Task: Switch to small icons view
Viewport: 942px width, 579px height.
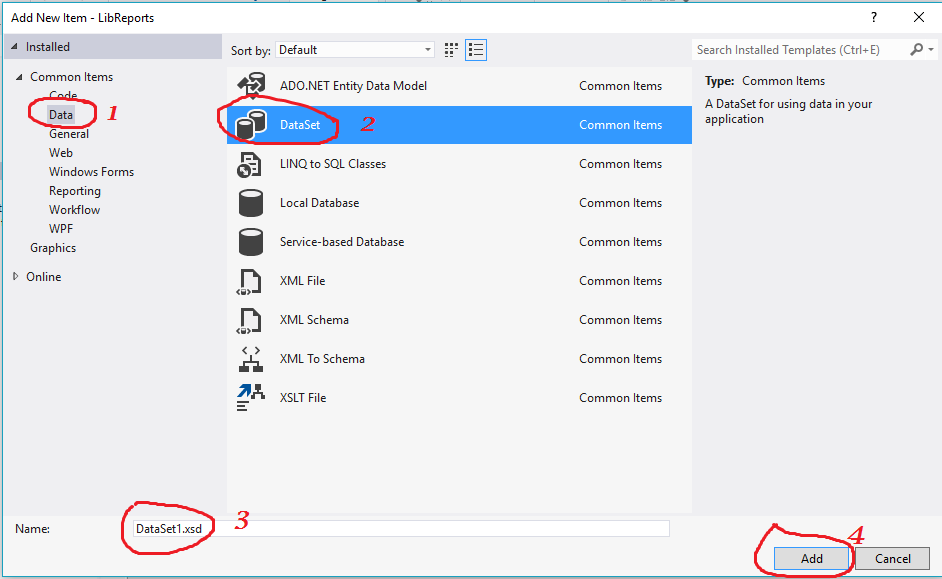Action: click(449, 49)
